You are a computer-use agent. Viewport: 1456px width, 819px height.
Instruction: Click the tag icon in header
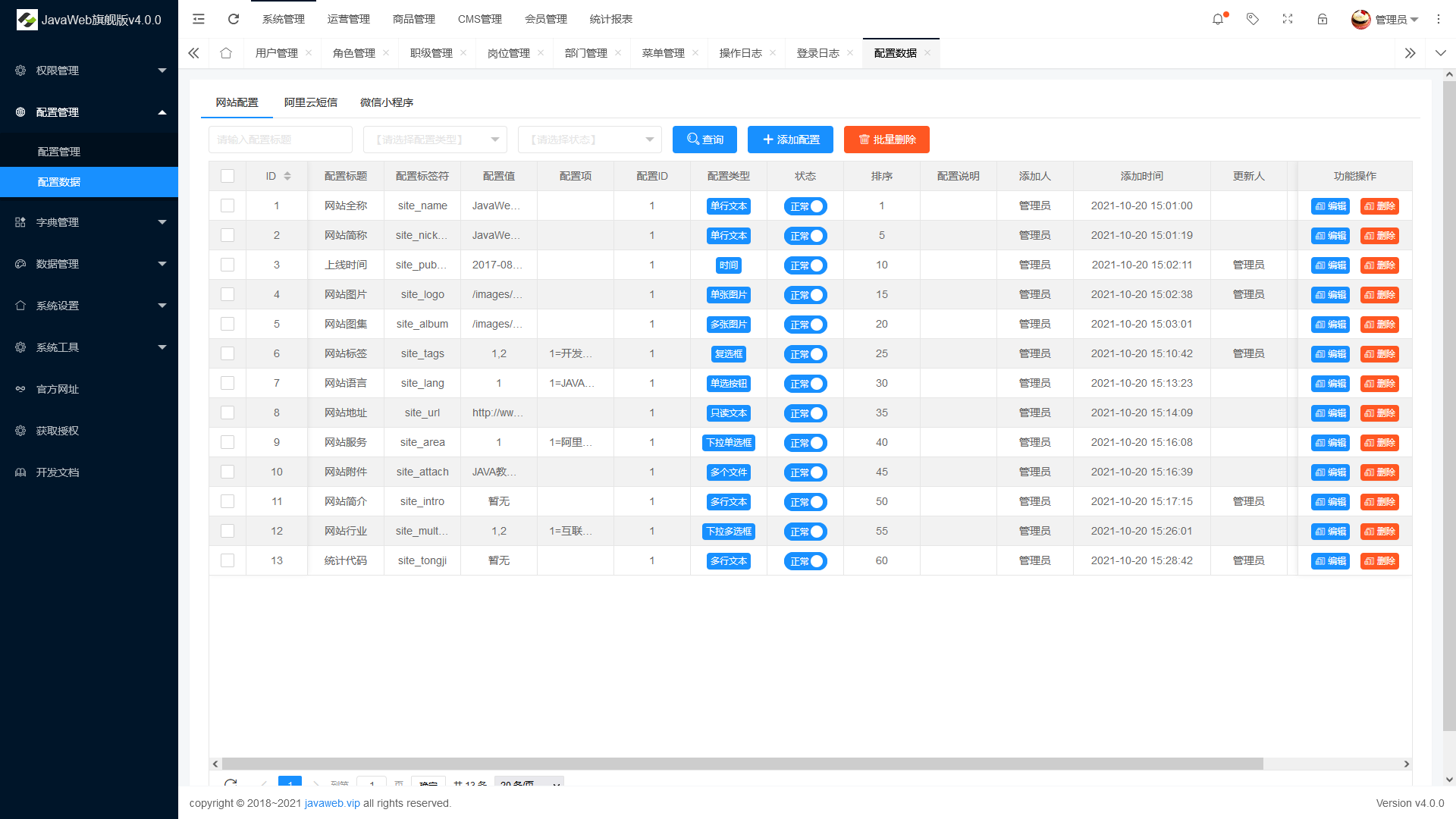pos(1253,19)
